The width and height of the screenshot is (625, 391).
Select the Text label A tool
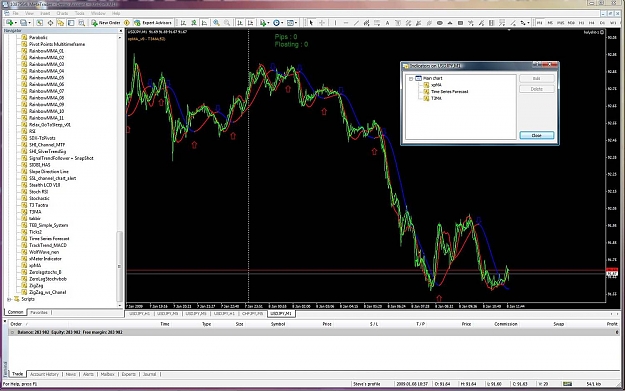coord(387,23)
